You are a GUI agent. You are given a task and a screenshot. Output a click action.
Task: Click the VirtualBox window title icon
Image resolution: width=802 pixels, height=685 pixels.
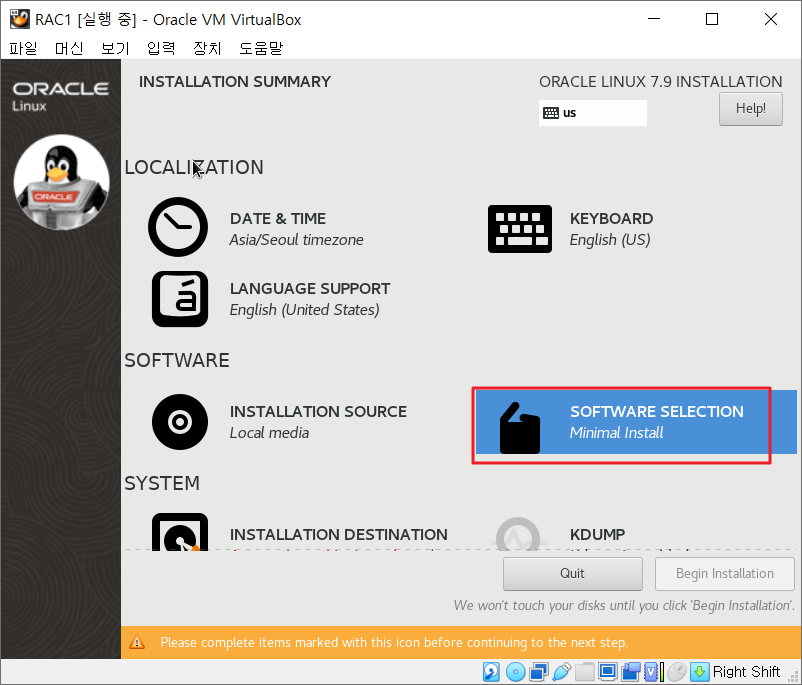[x=19, y=19]
